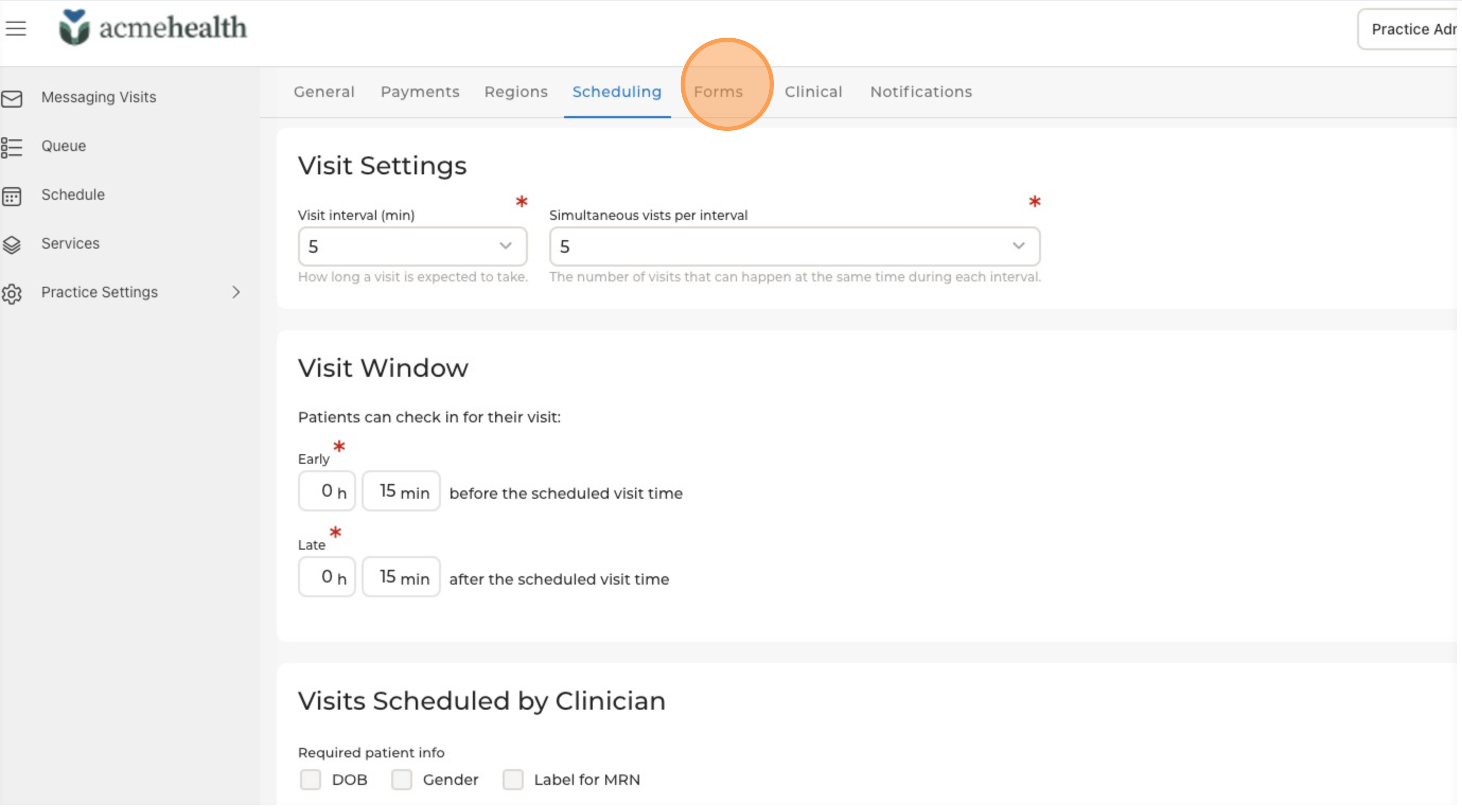This screenshot has height=812, width=1462.
Task: Switch to the Payments tab
Action: tap(421, 92)
